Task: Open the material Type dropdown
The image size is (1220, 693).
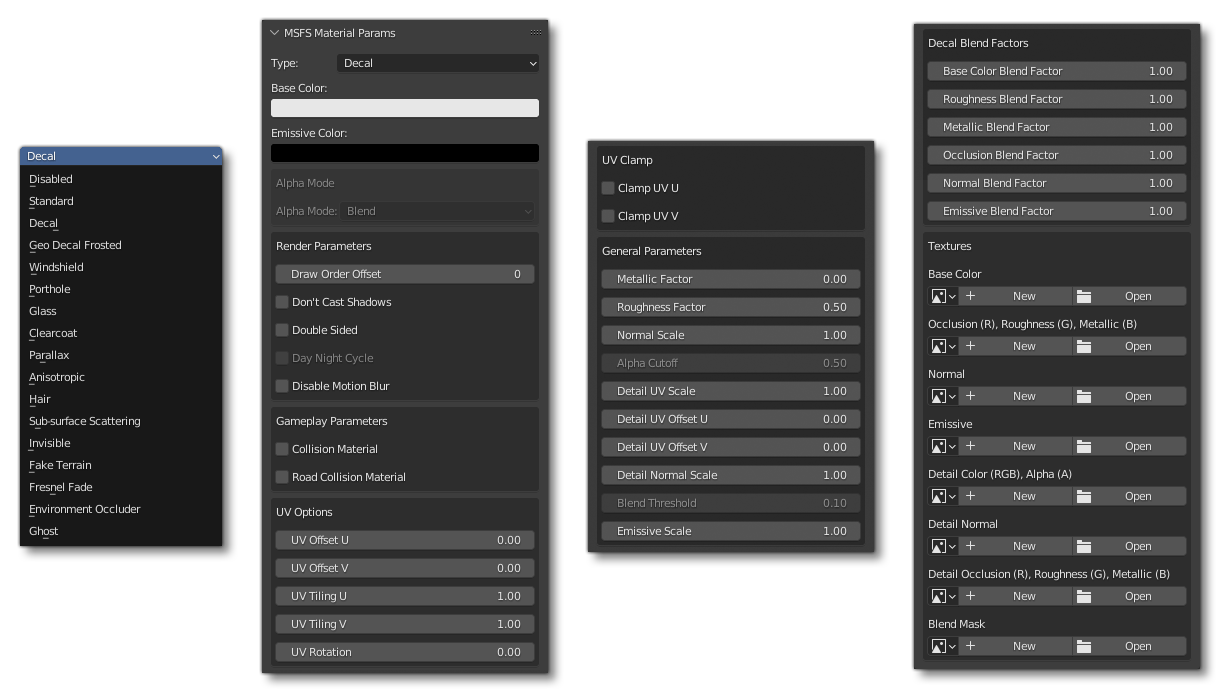Action: click(438, 63)
